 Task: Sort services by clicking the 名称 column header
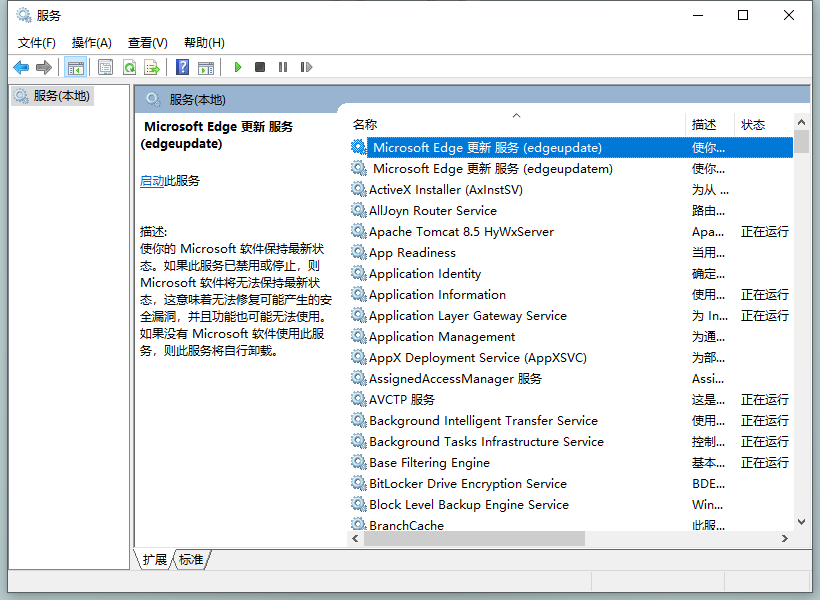(x=365, y=123)
